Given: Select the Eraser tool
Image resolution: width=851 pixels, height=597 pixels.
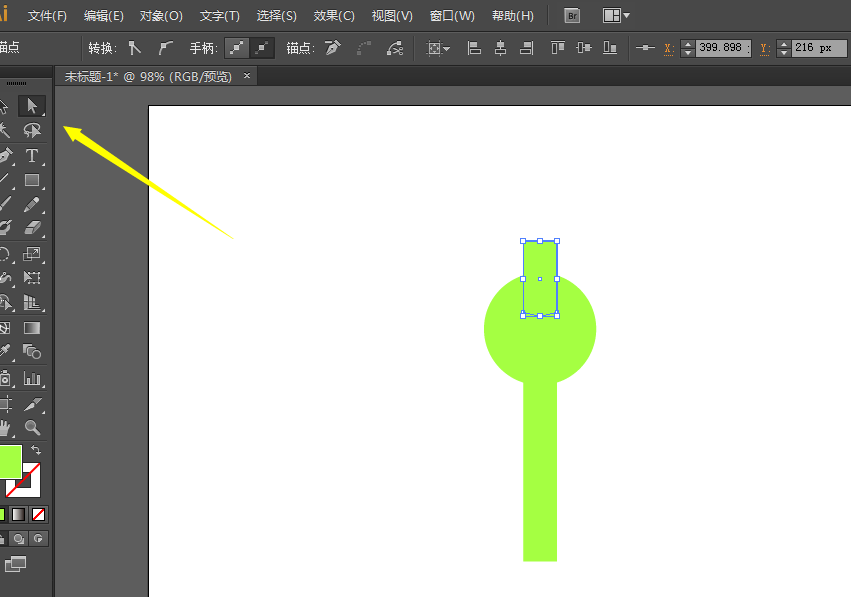Looking at the screenshot, I should 32,229.
